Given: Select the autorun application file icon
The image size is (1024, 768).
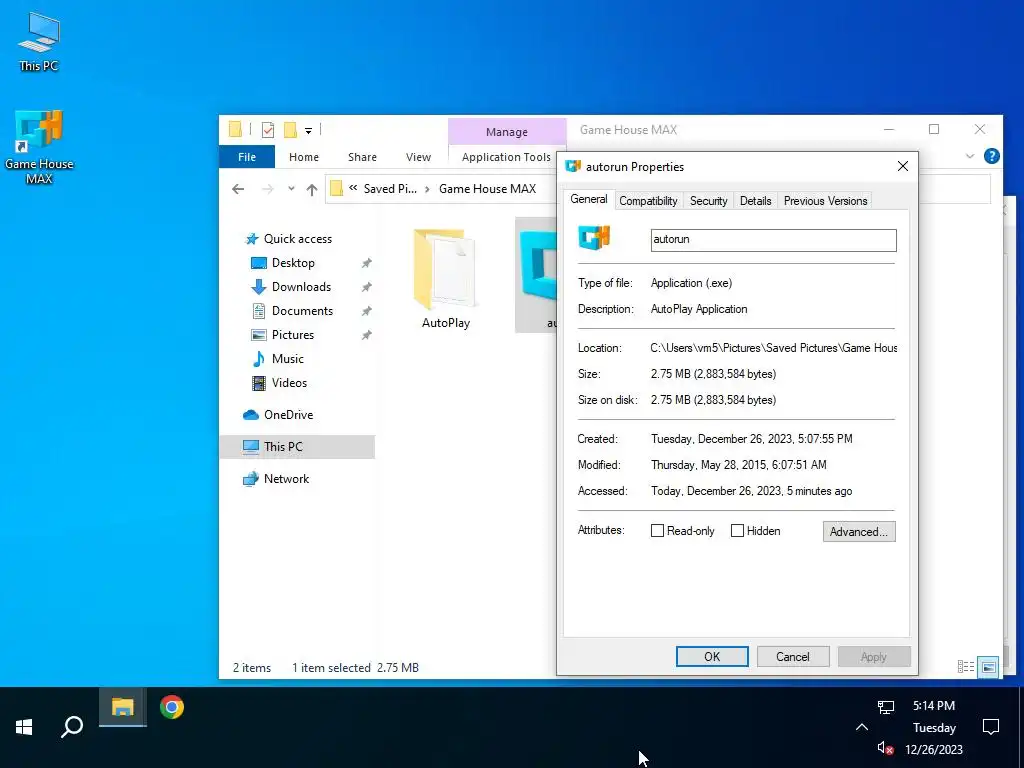Looking at the screenshot, I should [x=537, y=274].
